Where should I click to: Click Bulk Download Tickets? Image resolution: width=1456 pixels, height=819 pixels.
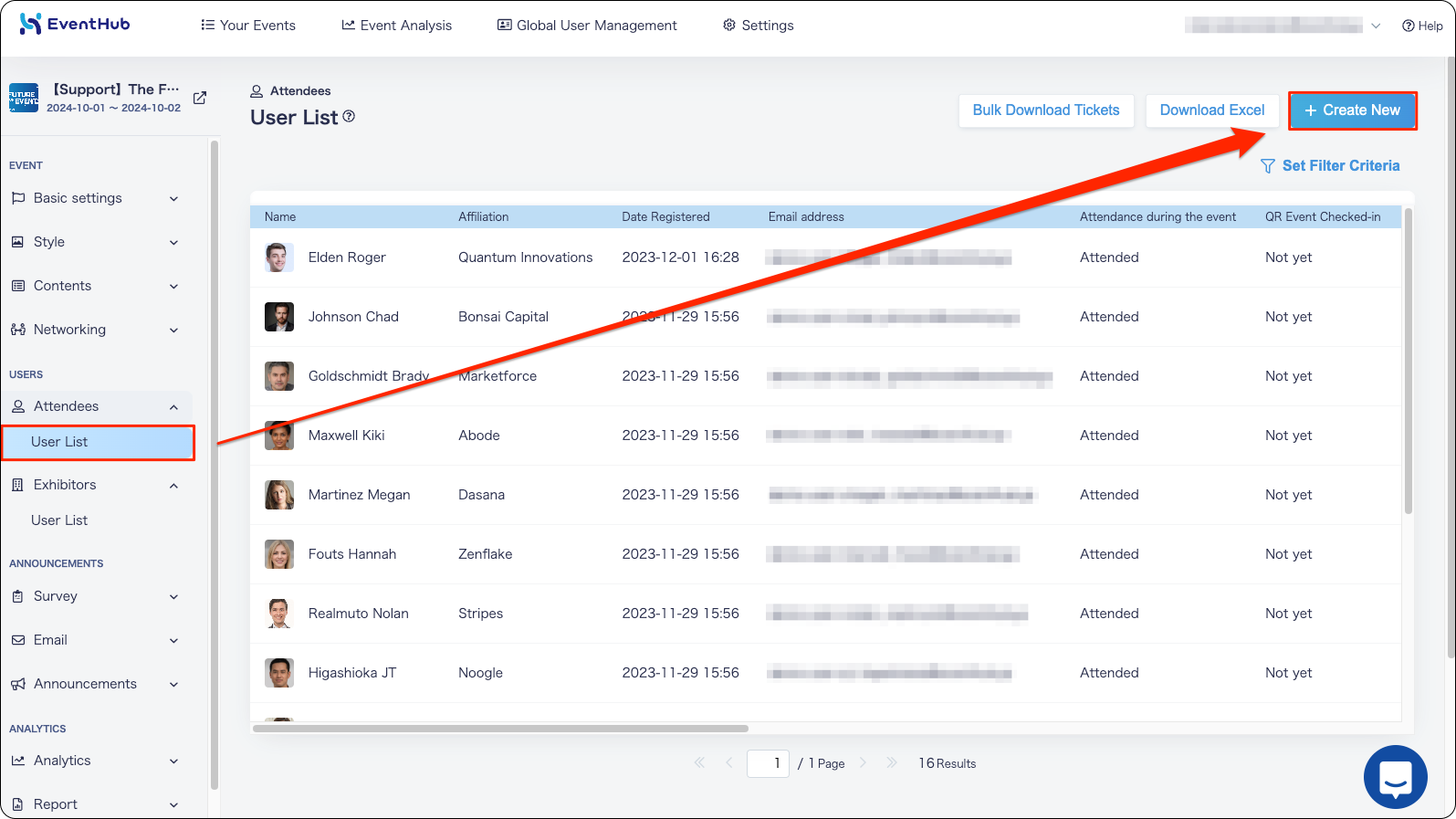(x=1046, y=110)
